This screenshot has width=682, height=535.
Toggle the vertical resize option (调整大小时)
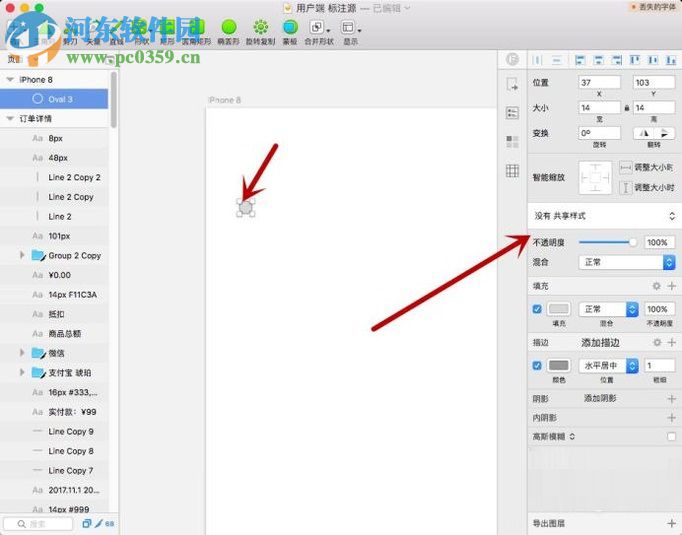pos(625,188)
